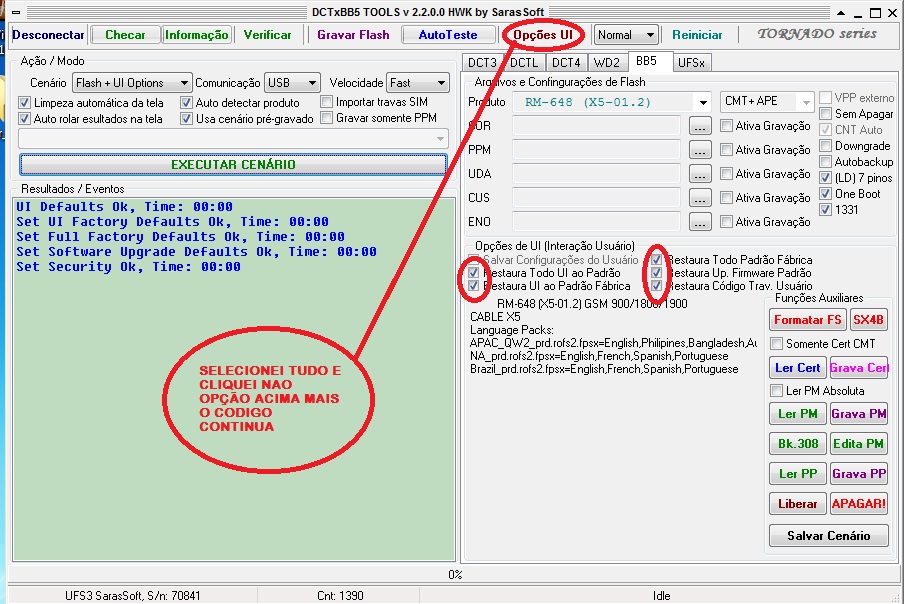Browse for the CUS file
The height and width of the screenshot is (604, 904).
click(700, 198)
